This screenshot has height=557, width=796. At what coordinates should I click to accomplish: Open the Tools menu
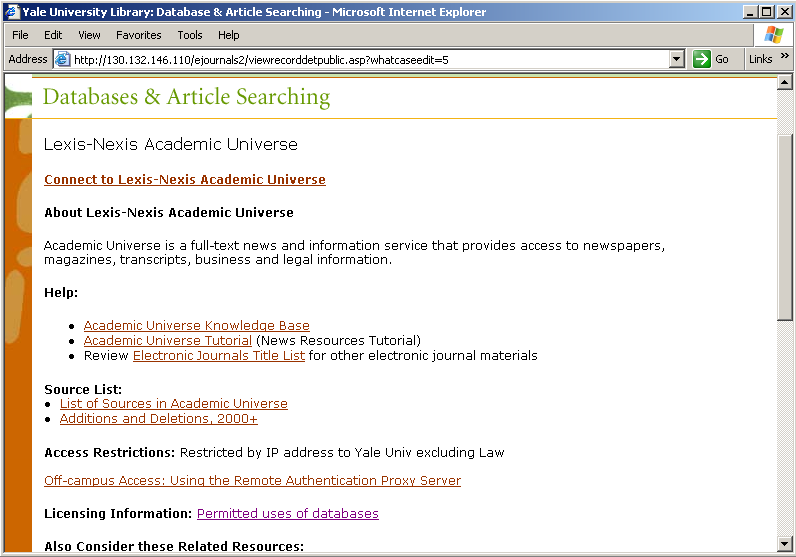click(x=190, y=35)
